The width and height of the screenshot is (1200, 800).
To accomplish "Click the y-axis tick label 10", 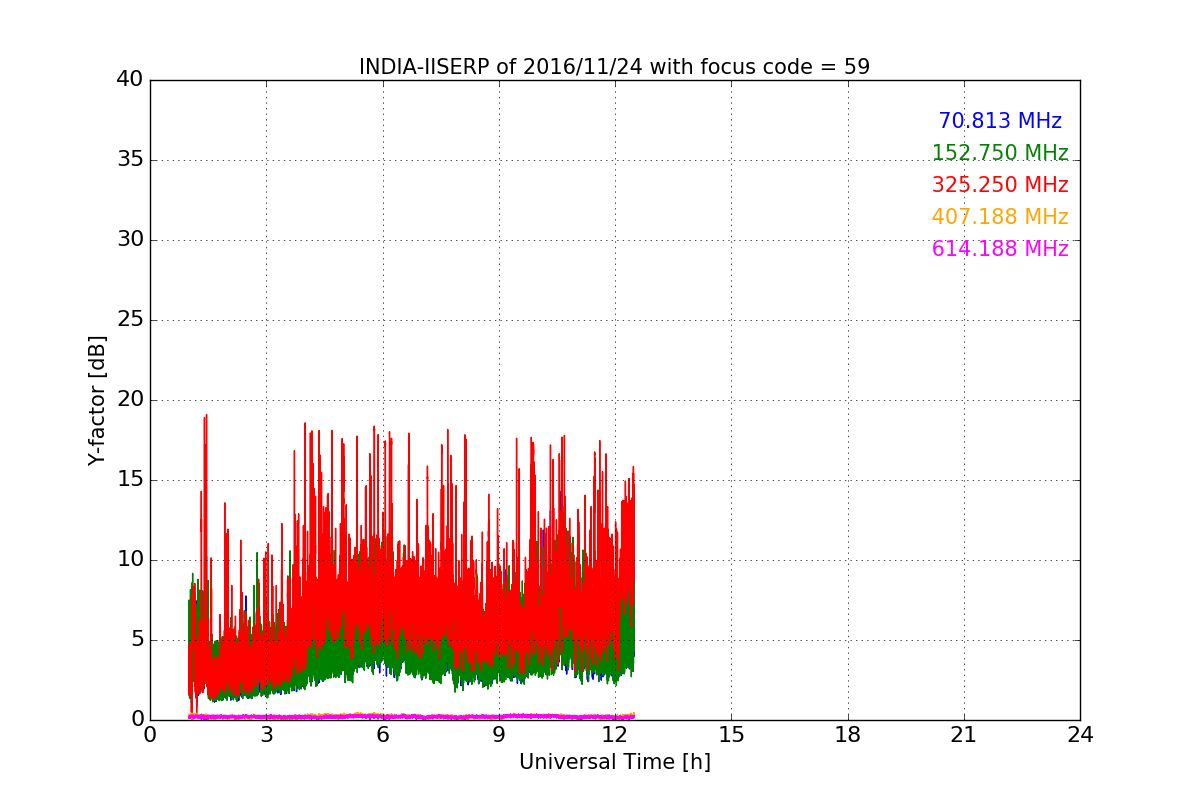I will (x=130, y=560).
